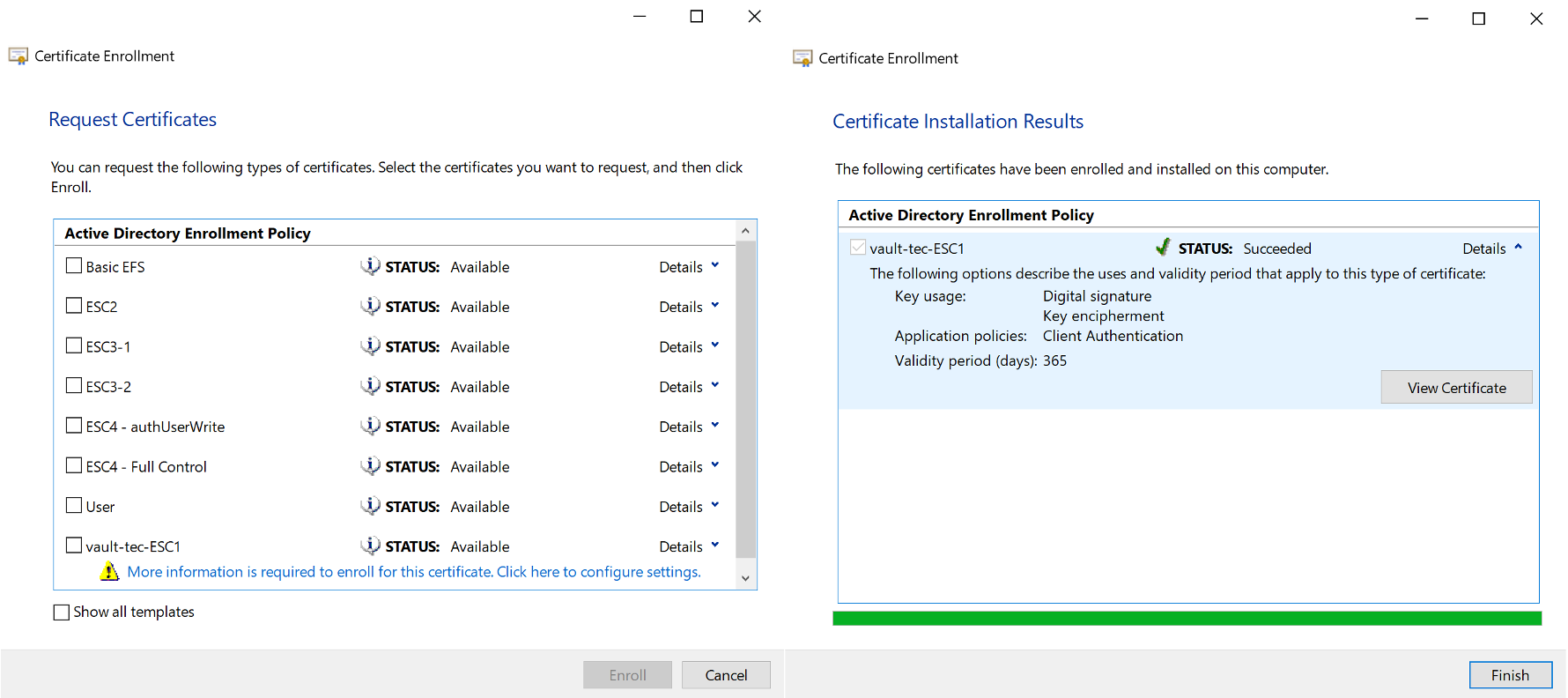Select the ESC4 - Full Control checkbox

coord(74,465)
